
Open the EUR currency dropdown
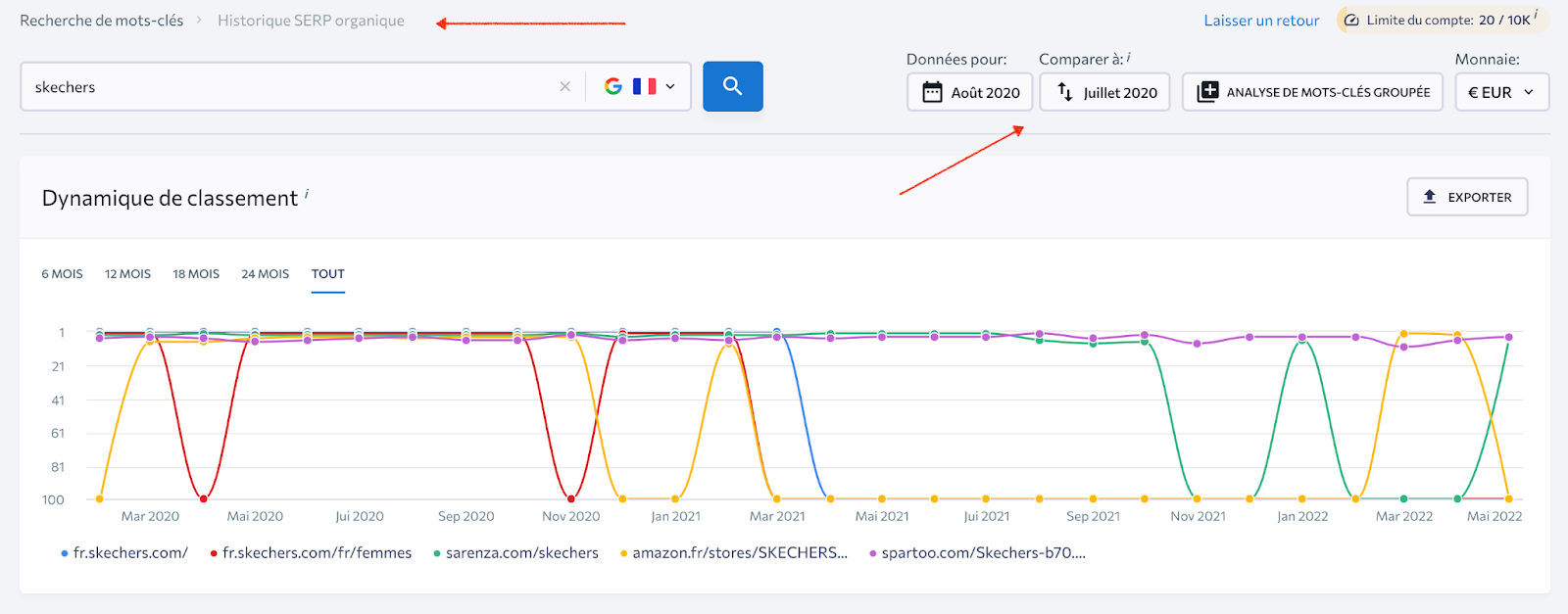[x=1501, y=92]
